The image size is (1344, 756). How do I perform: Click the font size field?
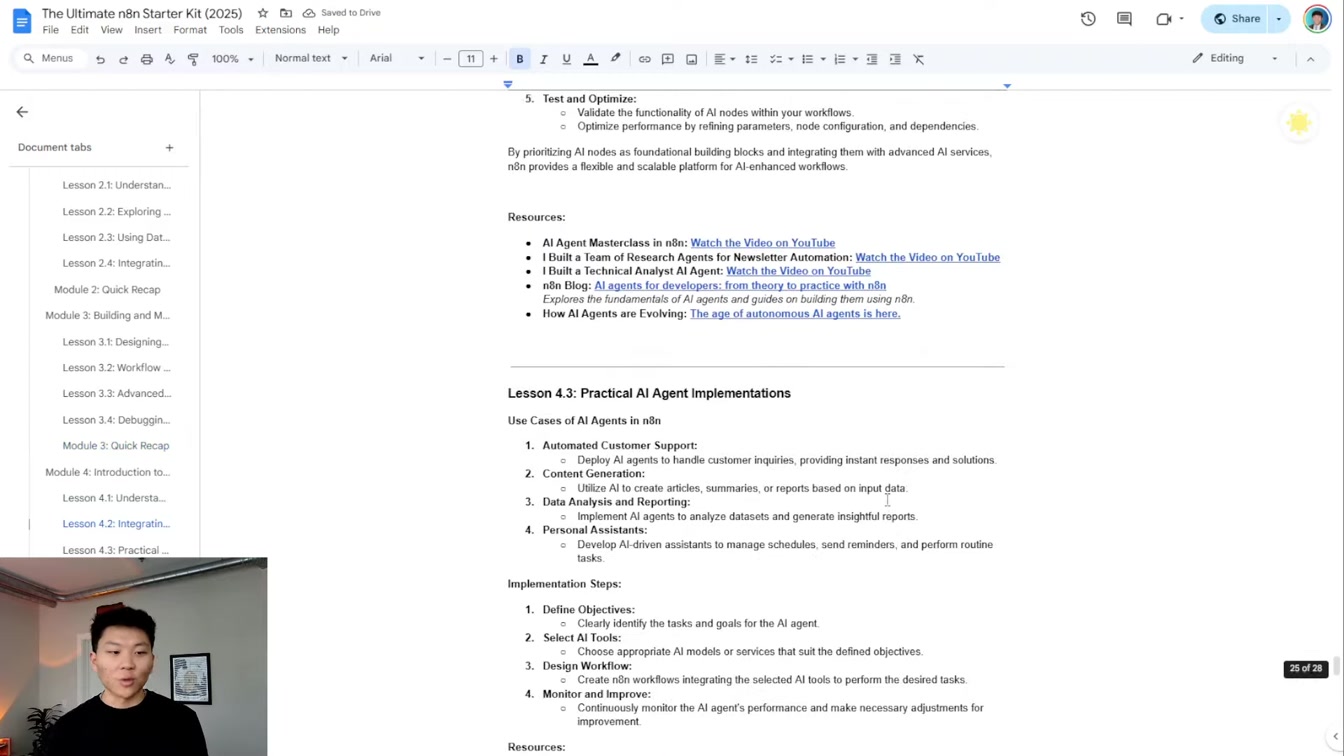click(470, 59)
